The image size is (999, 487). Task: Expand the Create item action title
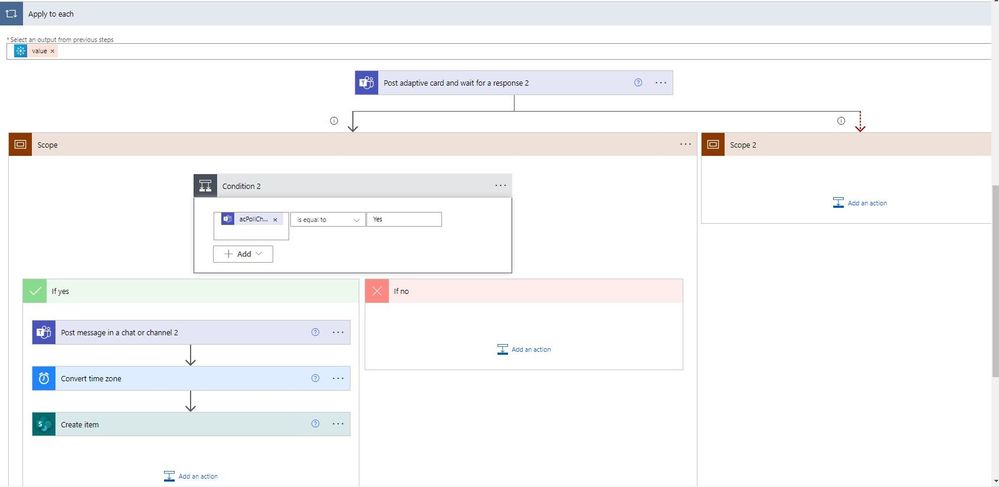(x=80, y=425)
